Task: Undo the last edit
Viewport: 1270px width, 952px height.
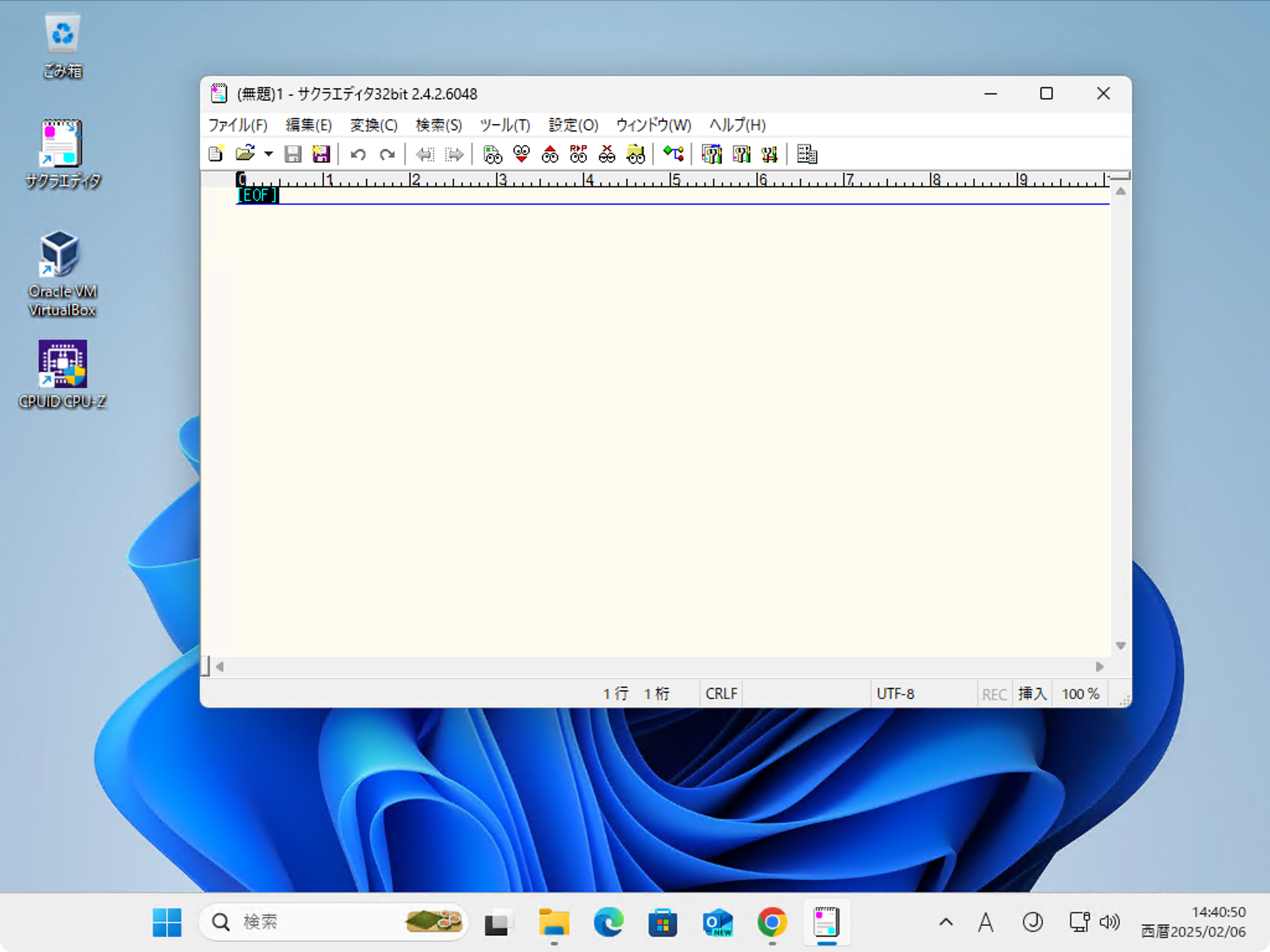Action: point(358,154)
